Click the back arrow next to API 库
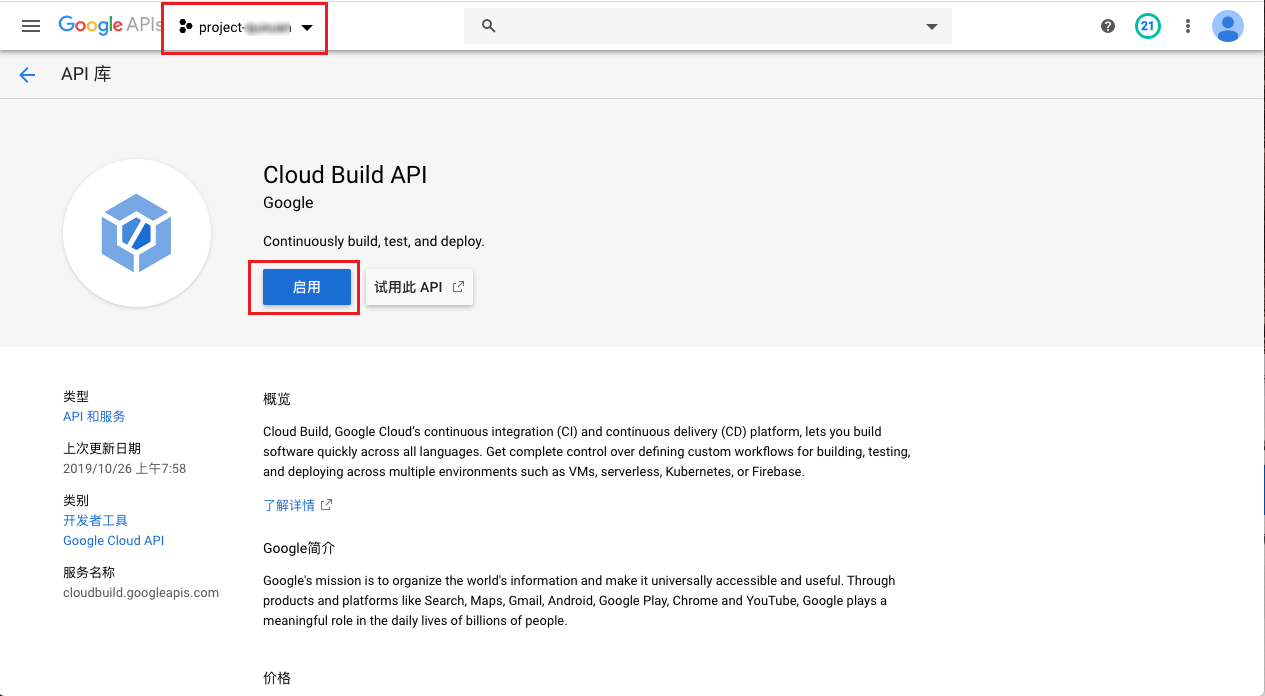 (x=27, y=75)
